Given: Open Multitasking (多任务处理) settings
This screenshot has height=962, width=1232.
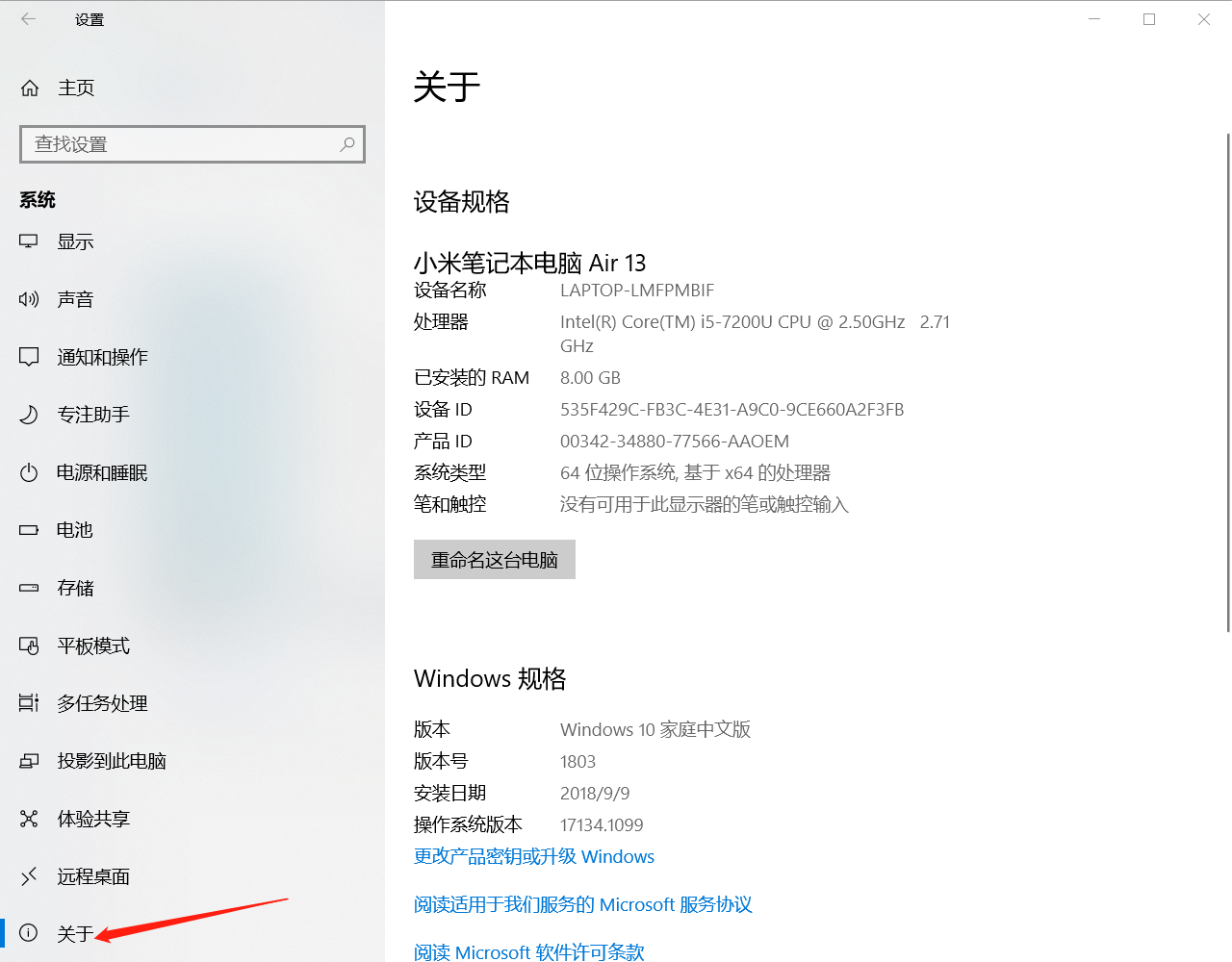Looking at the screenshot, I should pyautogui.click(x=102, y=703).
